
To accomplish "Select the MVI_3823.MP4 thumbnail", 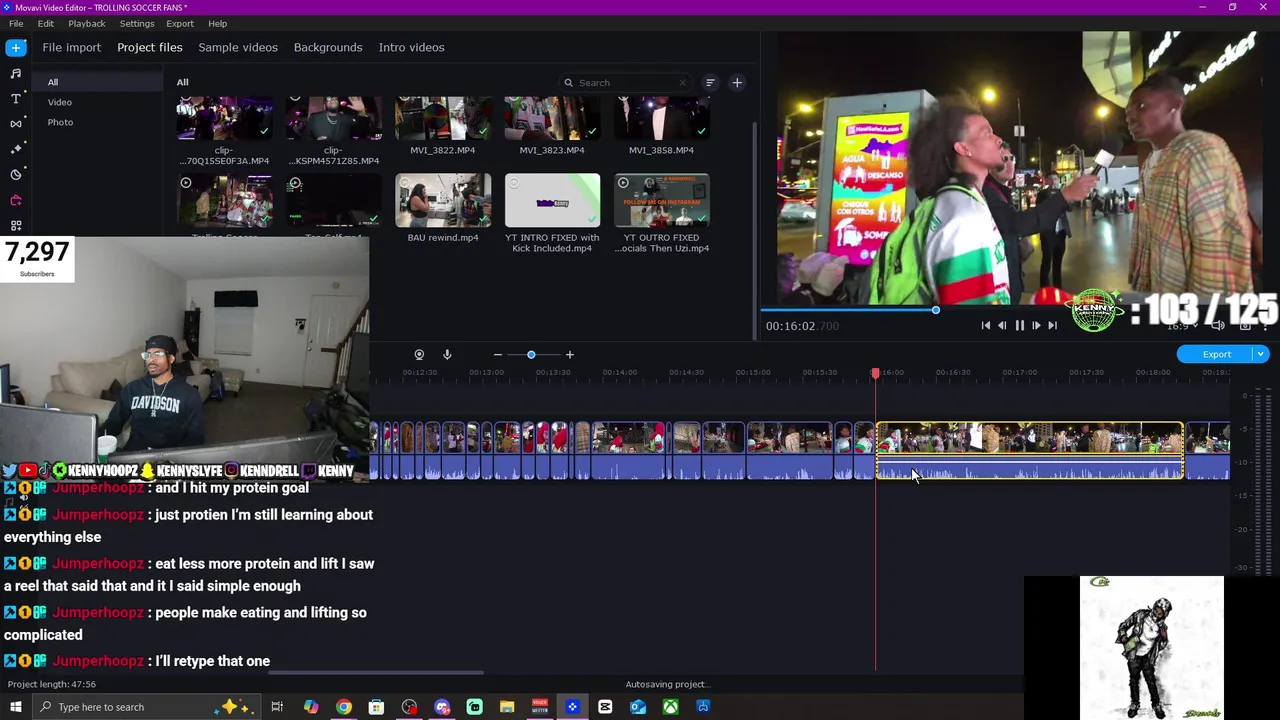I will click(x=552, y=118).
